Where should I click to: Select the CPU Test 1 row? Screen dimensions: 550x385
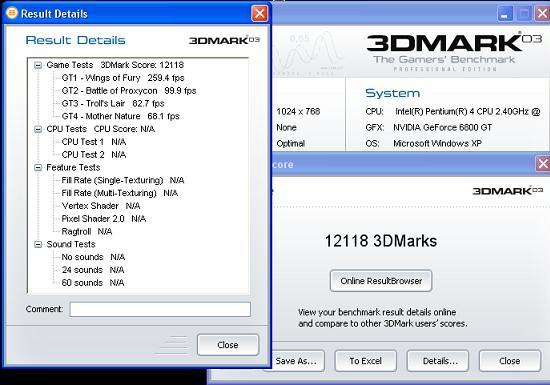pyautogui.click(x=94, y=142)
